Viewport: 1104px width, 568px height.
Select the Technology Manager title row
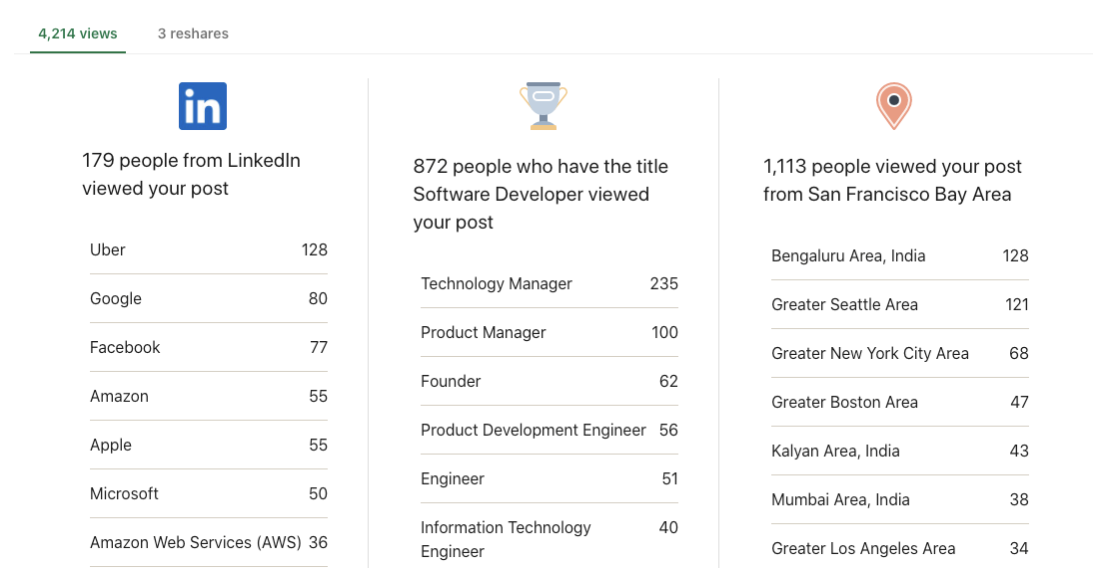(x=548, y=284)
